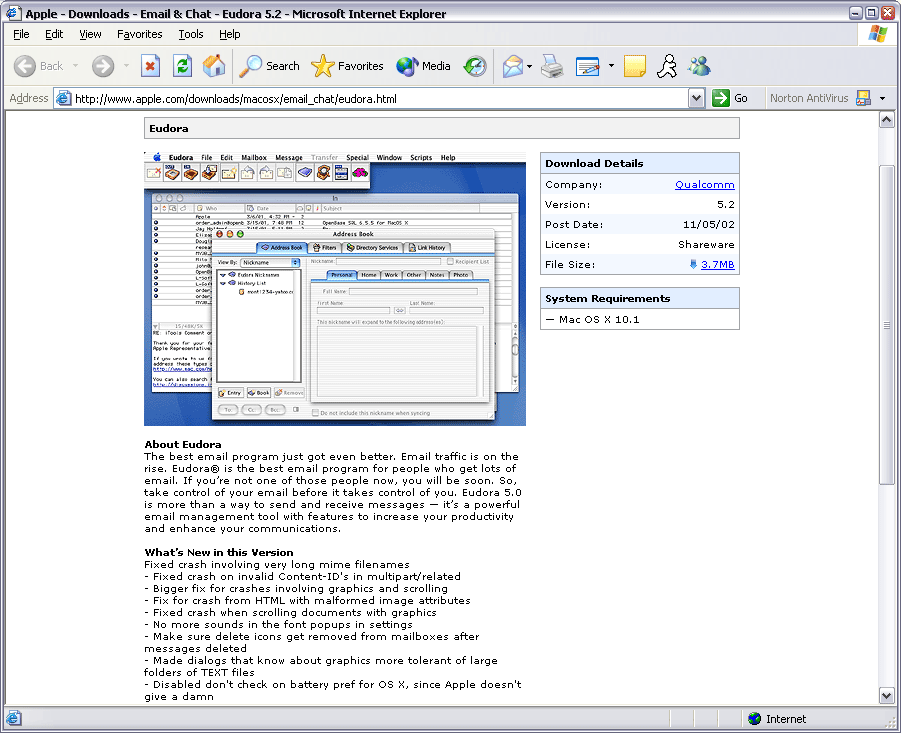Click the About Eudora heading
Screen dimensions: 901x733
(183, 444)
